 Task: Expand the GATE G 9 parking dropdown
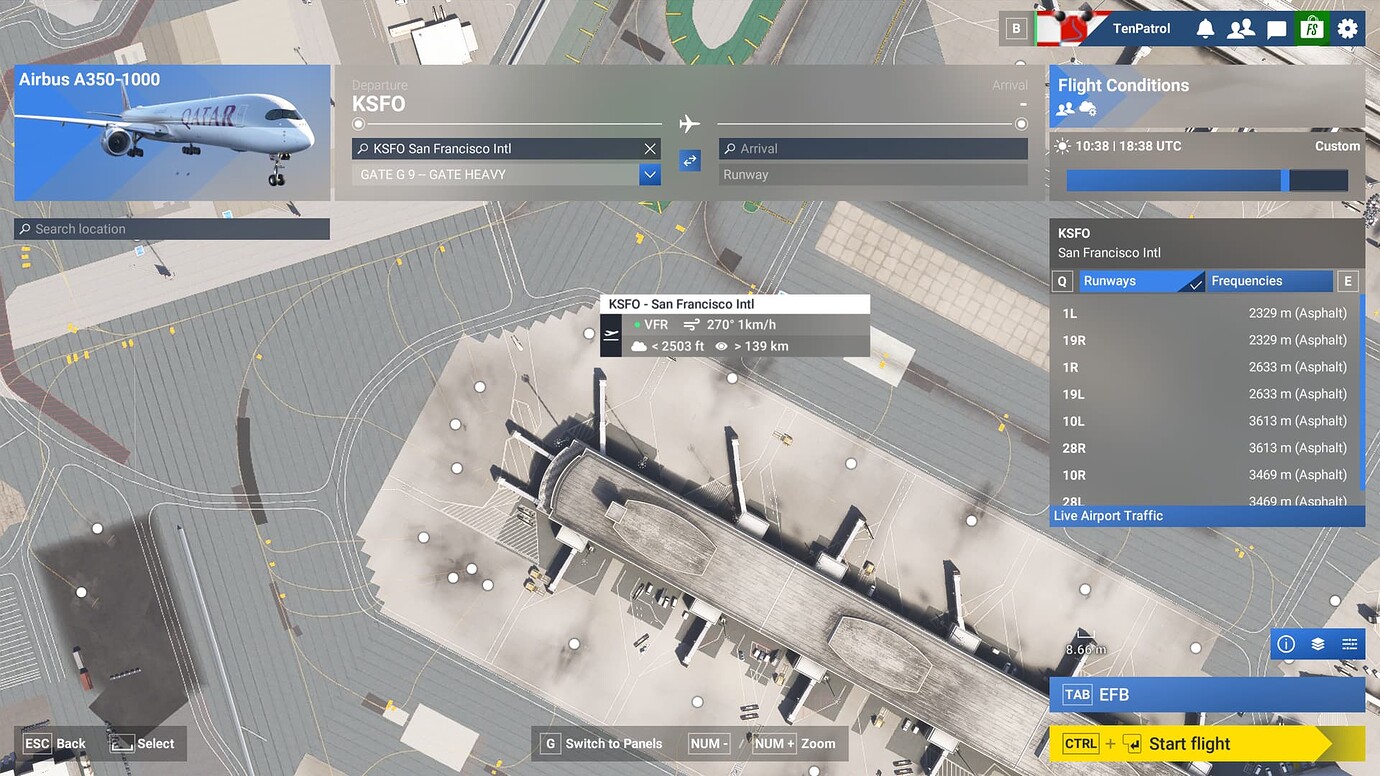650,175
